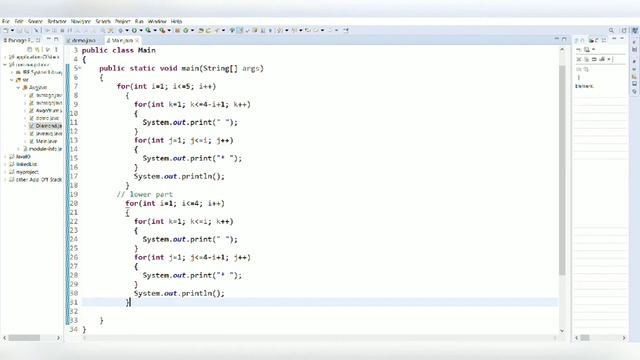Viewport: 640px width, 360px height.
Task: Expand module-info.java node in tree
Action: [x=18, y=149]
